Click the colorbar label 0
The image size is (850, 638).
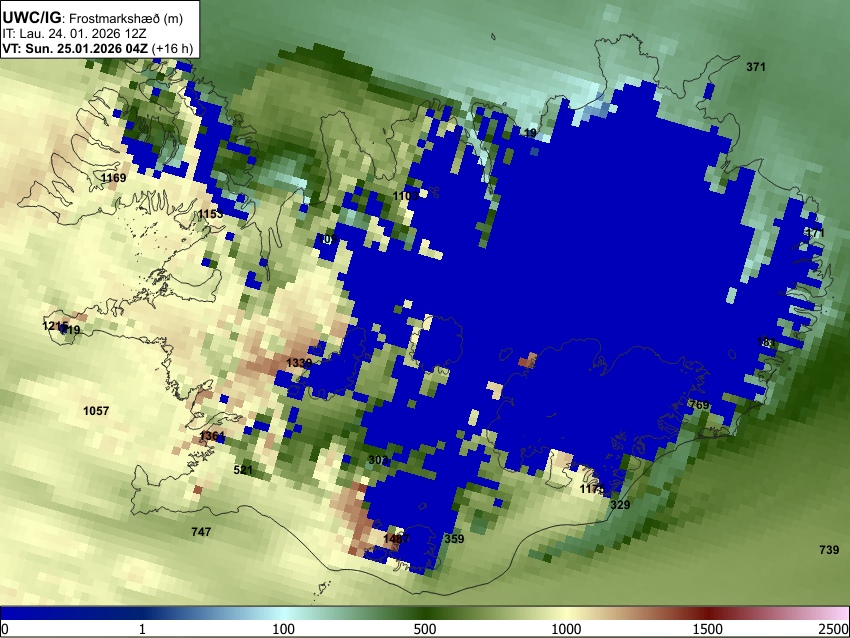click(x=5, y=629)
